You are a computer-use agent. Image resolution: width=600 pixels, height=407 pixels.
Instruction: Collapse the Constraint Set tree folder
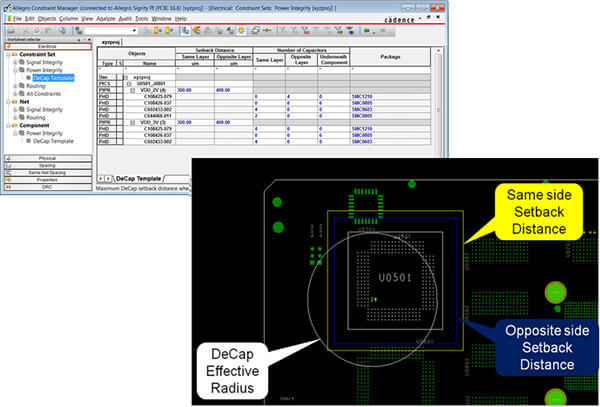[x=8, y=54]
